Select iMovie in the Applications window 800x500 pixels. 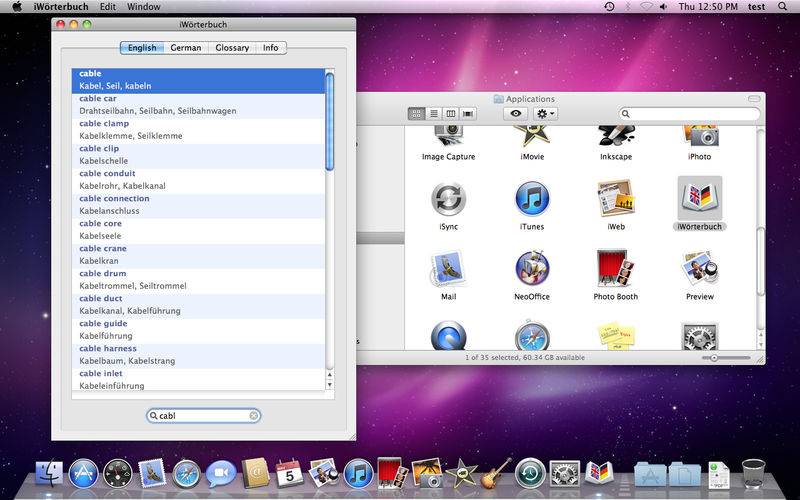[x=532, y=137]
